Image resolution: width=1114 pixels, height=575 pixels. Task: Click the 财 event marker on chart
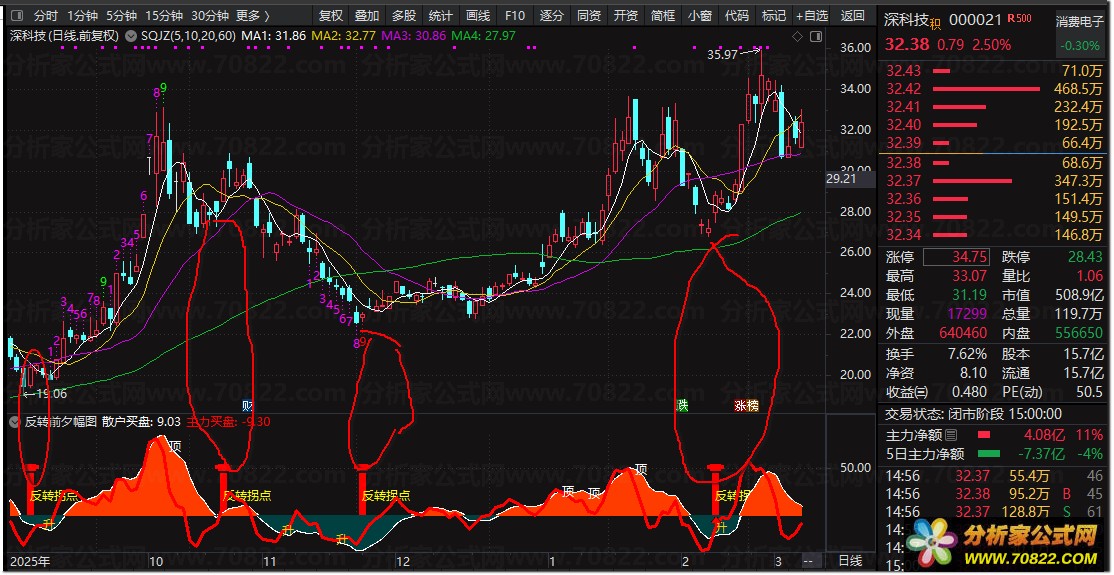pyautogui.click(x=247, y=406)
